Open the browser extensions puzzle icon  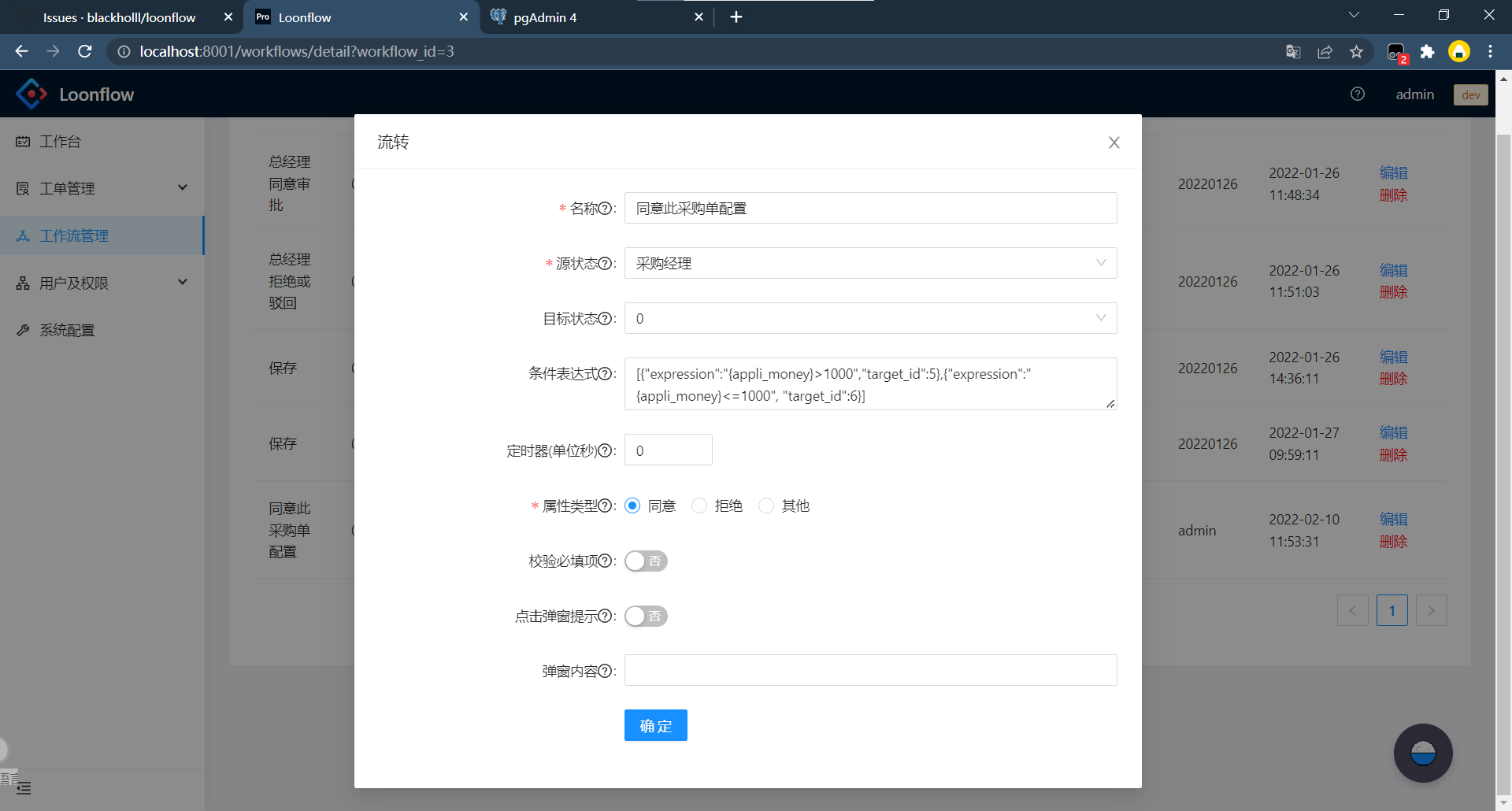coord(1427,52)
